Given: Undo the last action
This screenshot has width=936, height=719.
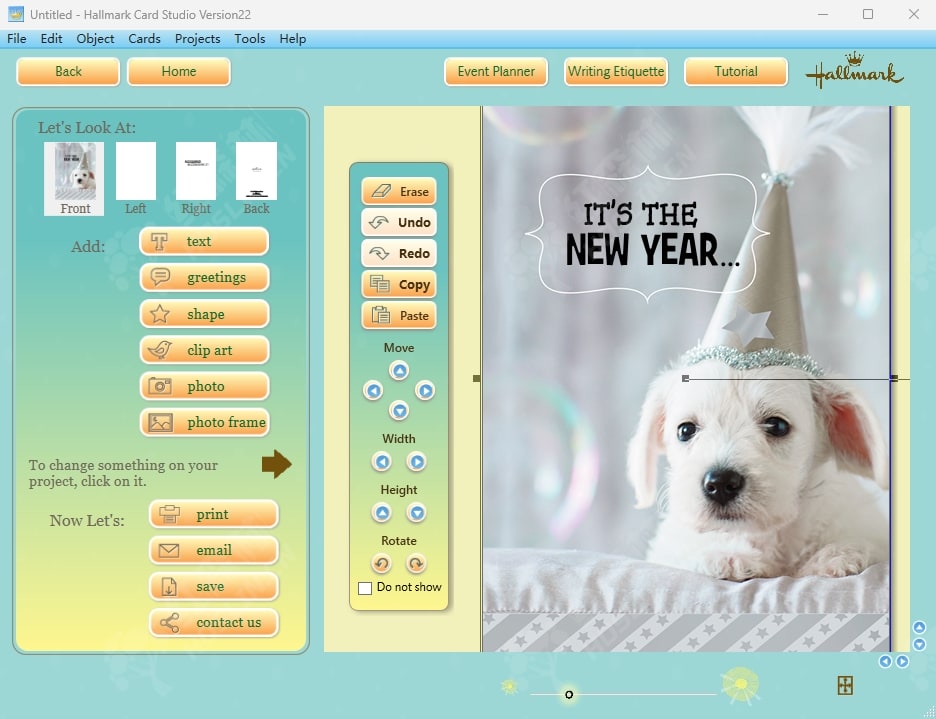Looking at the screenshot, I should pyautogui.click(x=399, y=222).
